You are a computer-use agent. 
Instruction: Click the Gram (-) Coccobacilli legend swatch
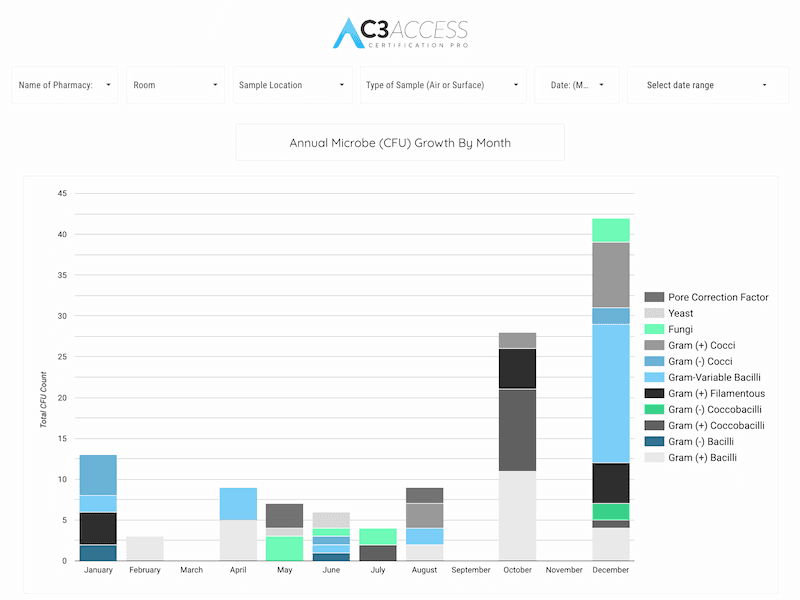[654, 409]
